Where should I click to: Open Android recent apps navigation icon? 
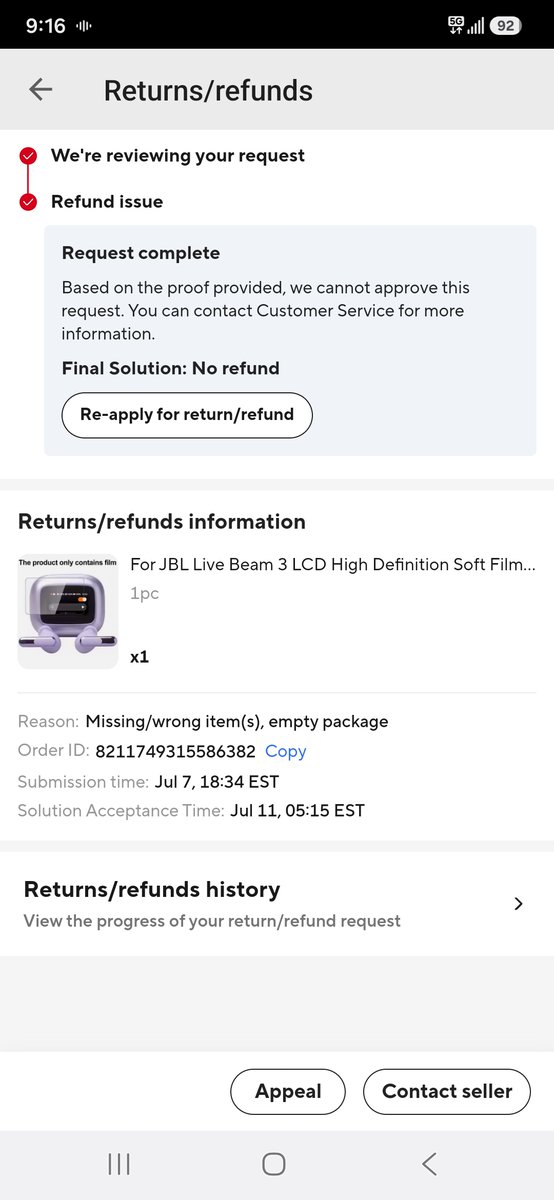click(x=119, y=1163)
